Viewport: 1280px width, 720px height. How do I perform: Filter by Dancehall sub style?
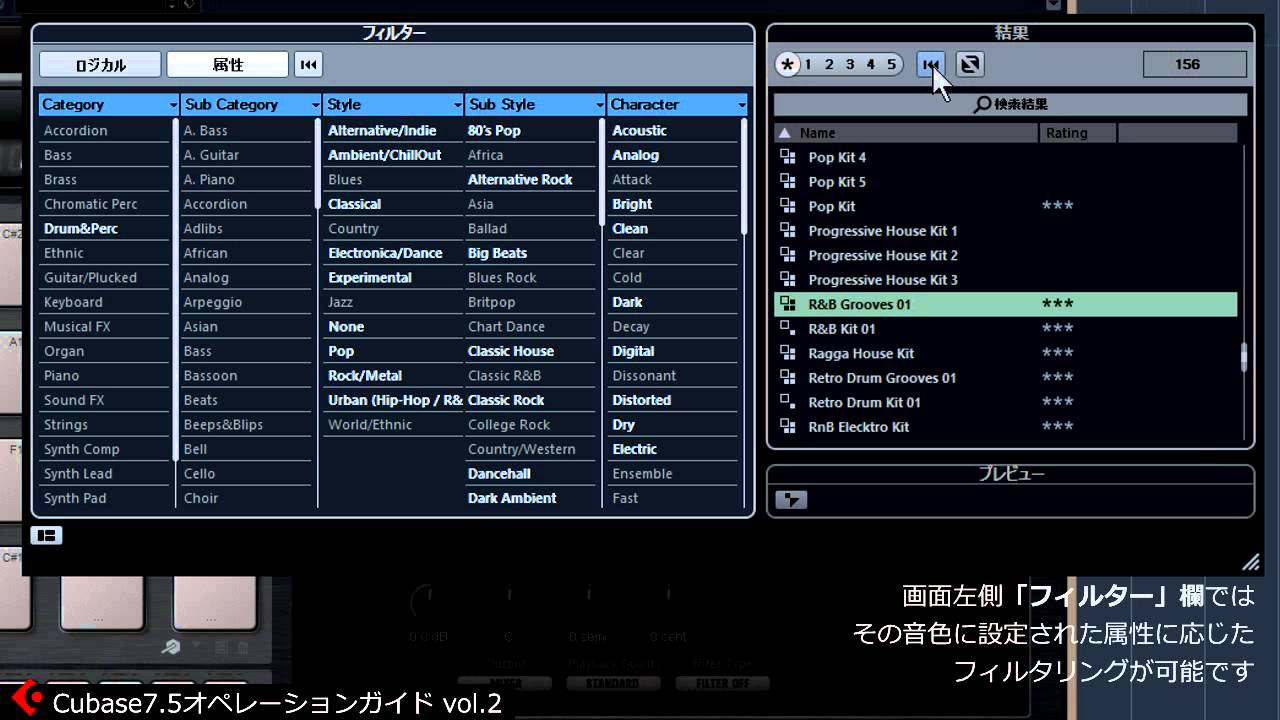coord(499,474)
